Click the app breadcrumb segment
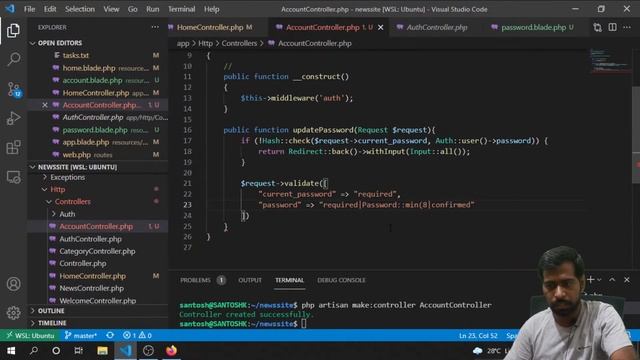Screen dimensions: 640x360 click(x=183, y=43)
